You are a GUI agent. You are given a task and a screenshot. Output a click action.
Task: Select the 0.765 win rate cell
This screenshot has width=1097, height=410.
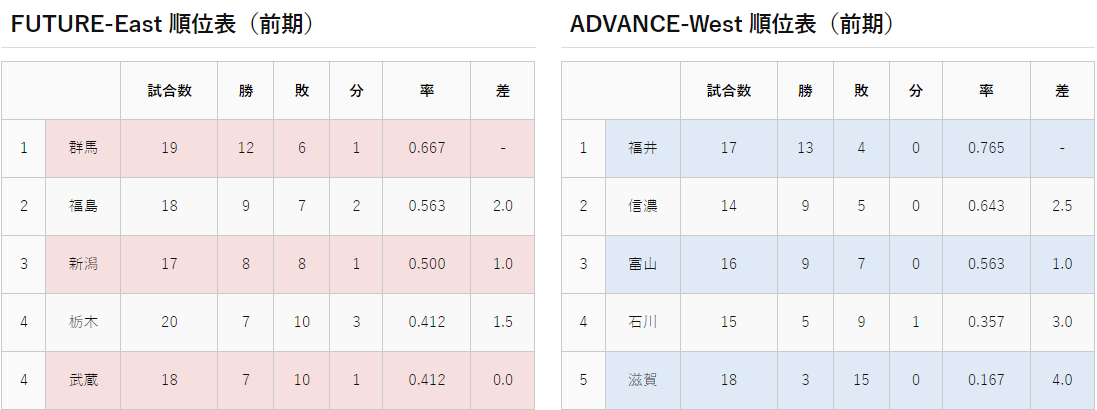[986, 148]
